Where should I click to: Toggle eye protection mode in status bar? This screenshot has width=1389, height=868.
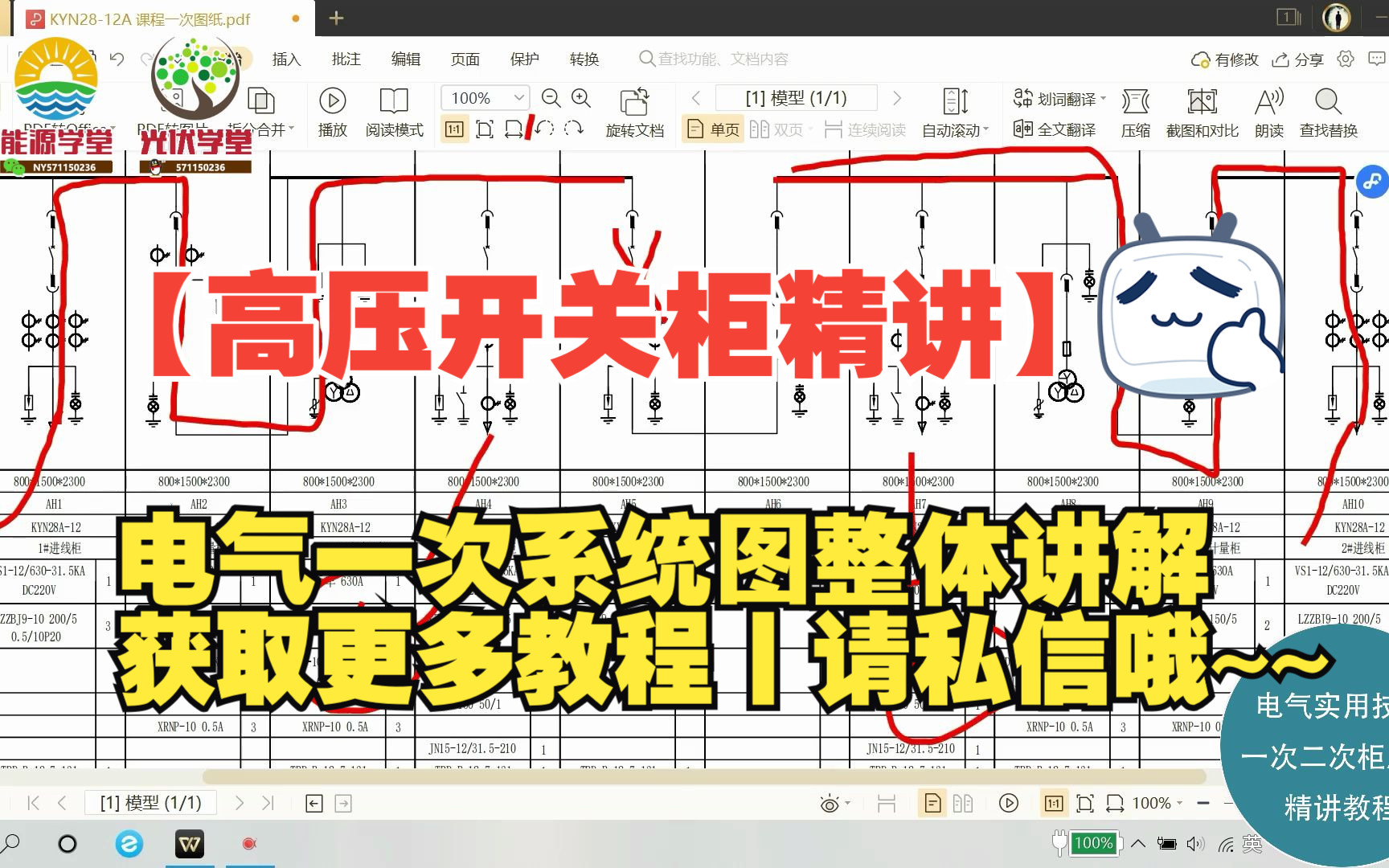coord(830,803)
